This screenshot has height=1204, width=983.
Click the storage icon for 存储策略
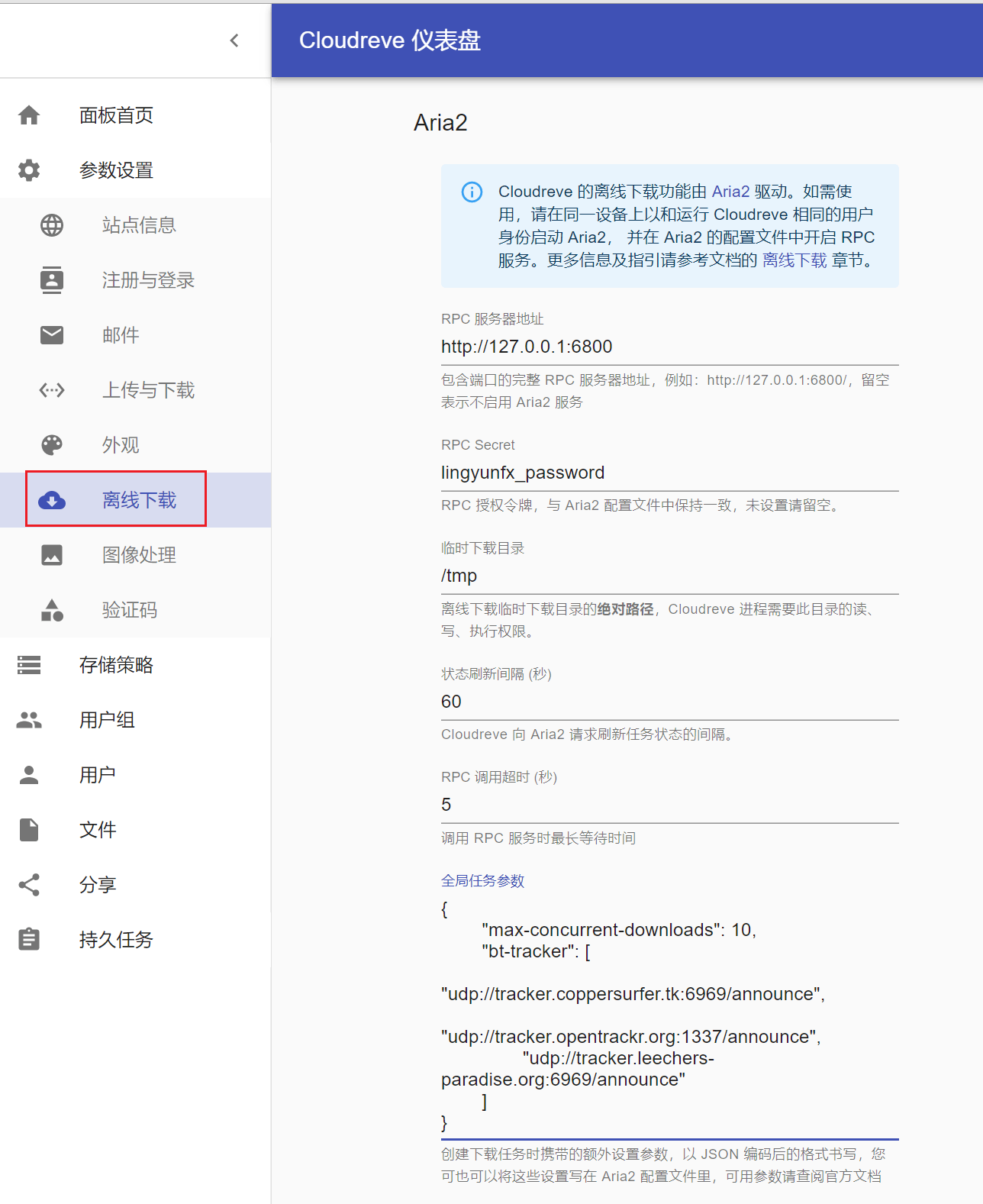pyautogui.click(x=29, y=665)
